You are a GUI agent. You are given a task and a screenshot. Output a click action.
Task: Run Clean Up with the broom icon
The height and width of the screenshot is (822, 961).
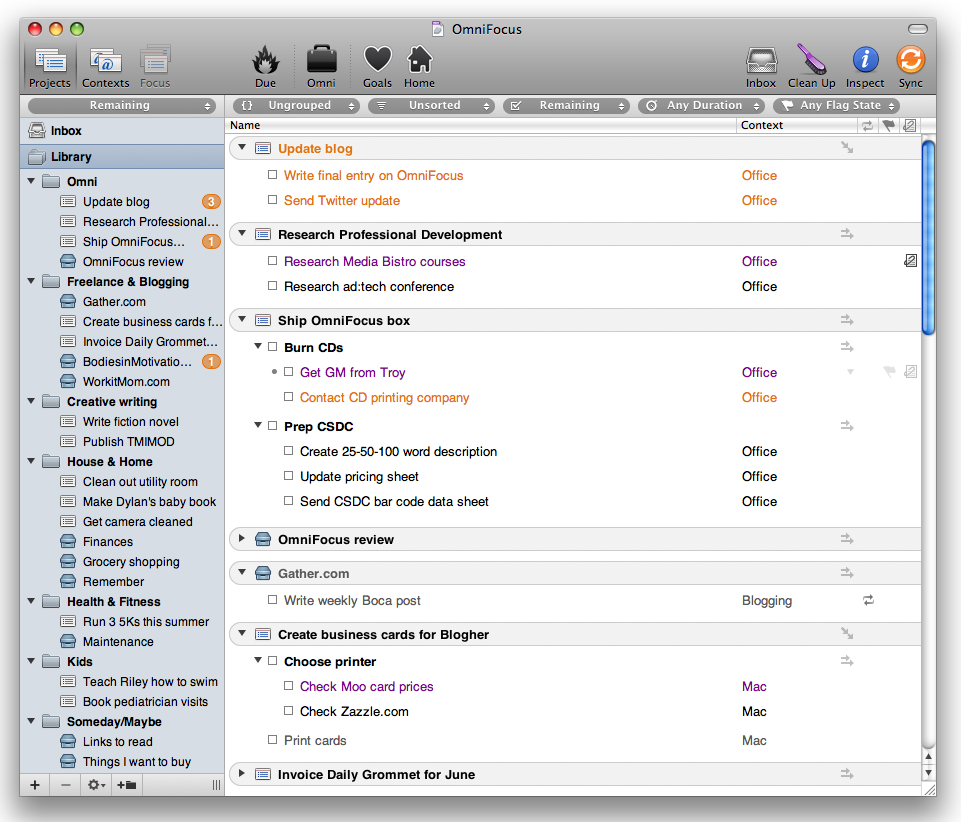click(x=811, y=67)
